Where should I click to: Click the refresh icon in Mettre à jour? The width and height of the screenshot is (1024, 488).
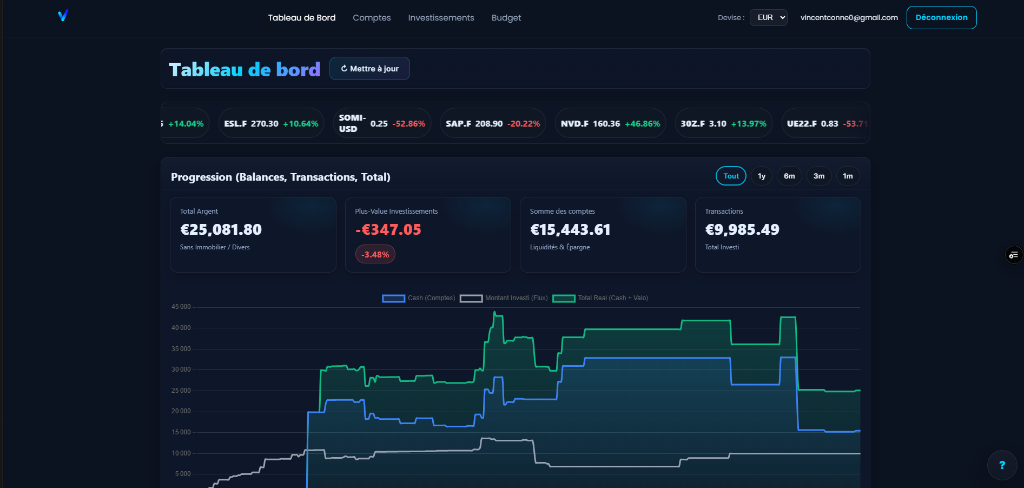click(x=344, y=69)
